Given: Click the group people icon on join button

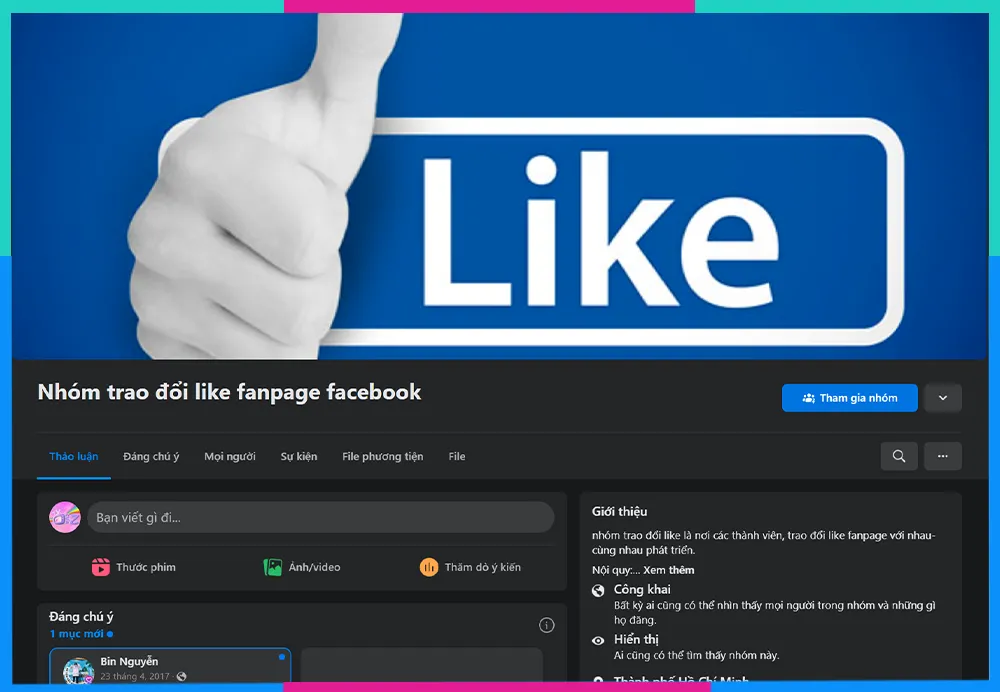Looking at the screenshot, I should tap(809, 398).
